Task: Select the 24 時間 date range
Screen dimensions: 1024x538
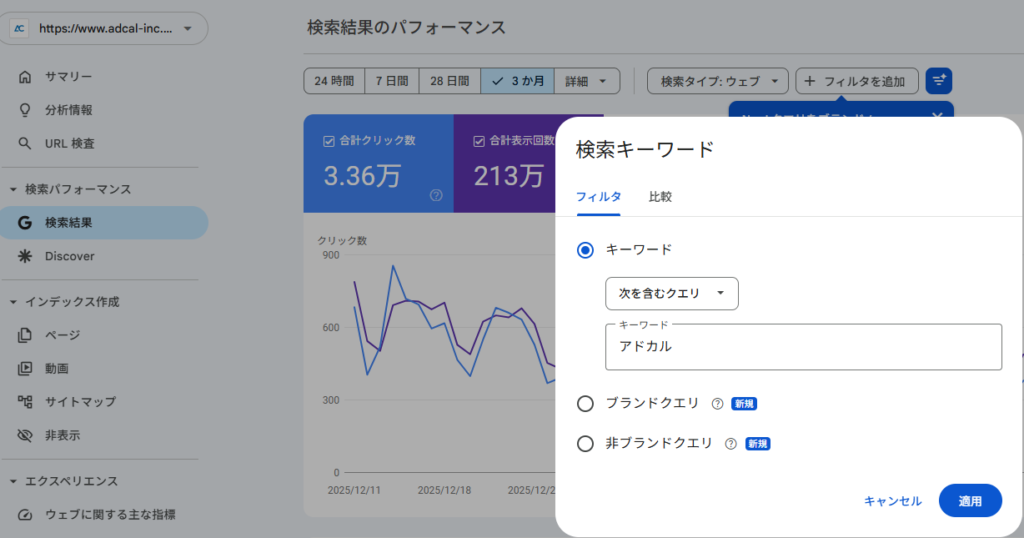Action: point(334,81)
